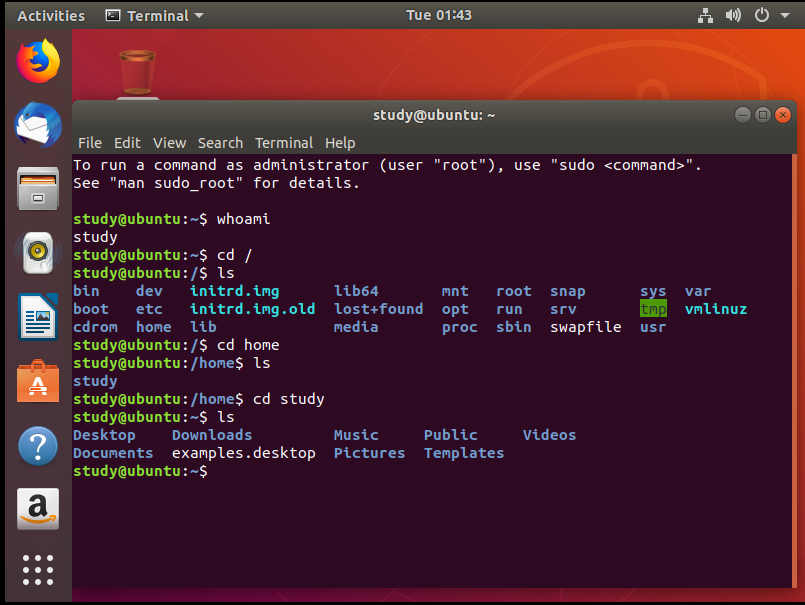
Task: Click the Activities button
Action: [x=51, y=15]
